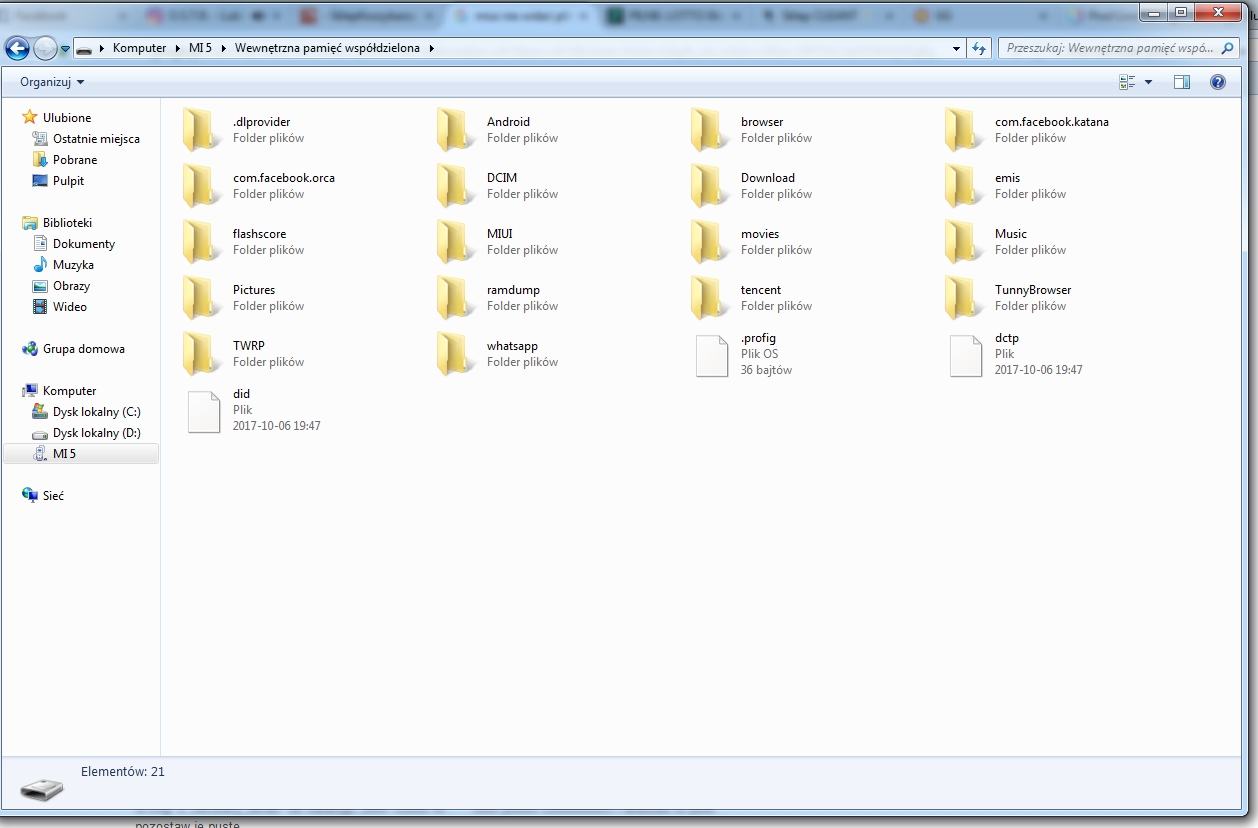
Task: Click the refresh button beside address bar
Action: click(979, 48)
